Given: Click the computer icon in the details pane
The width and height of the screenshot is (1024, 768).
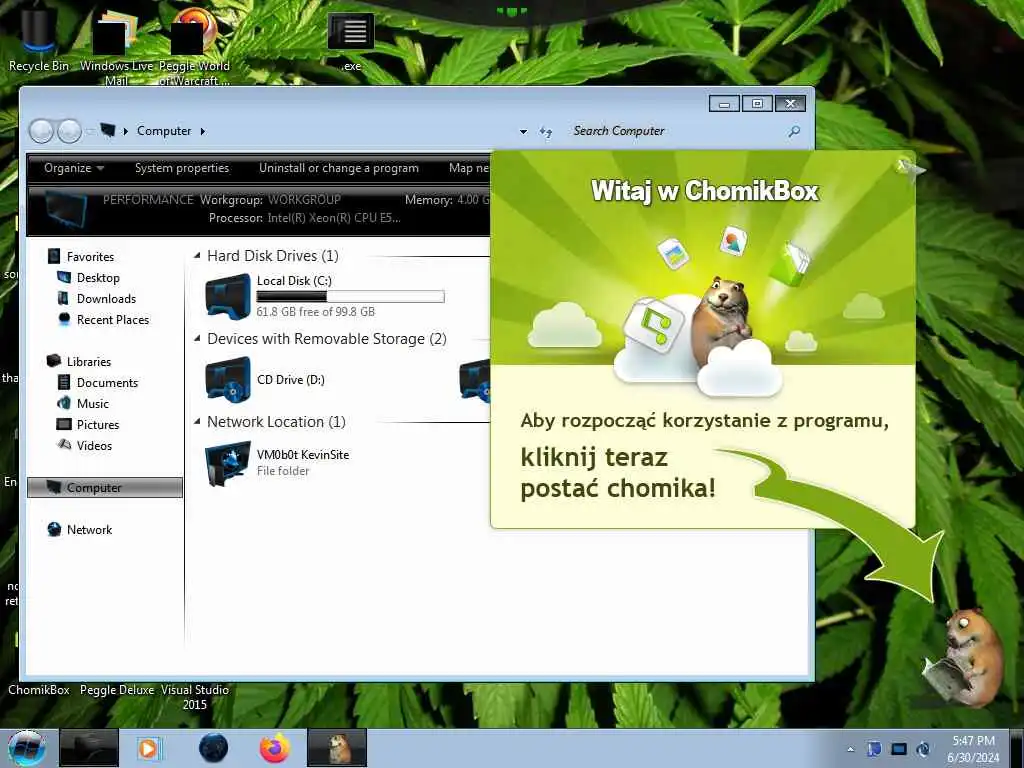Looking at the screenshot, I should pyautogui.click(x=66, y=209).
